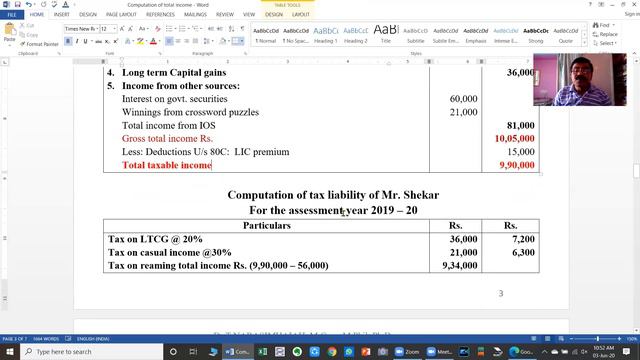Viewport: 640px width, 360px height.
Task: Open the Font dialog launcher
Action: (160, 53)
